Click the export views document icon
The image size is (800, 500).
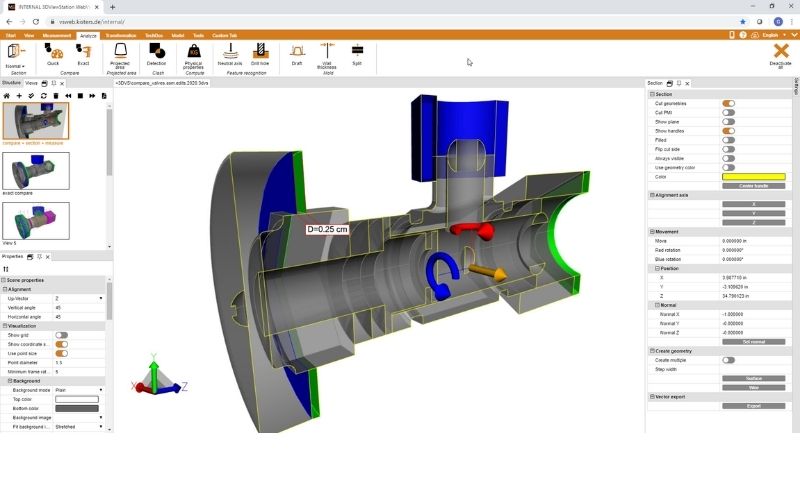[x=104, y=96]
